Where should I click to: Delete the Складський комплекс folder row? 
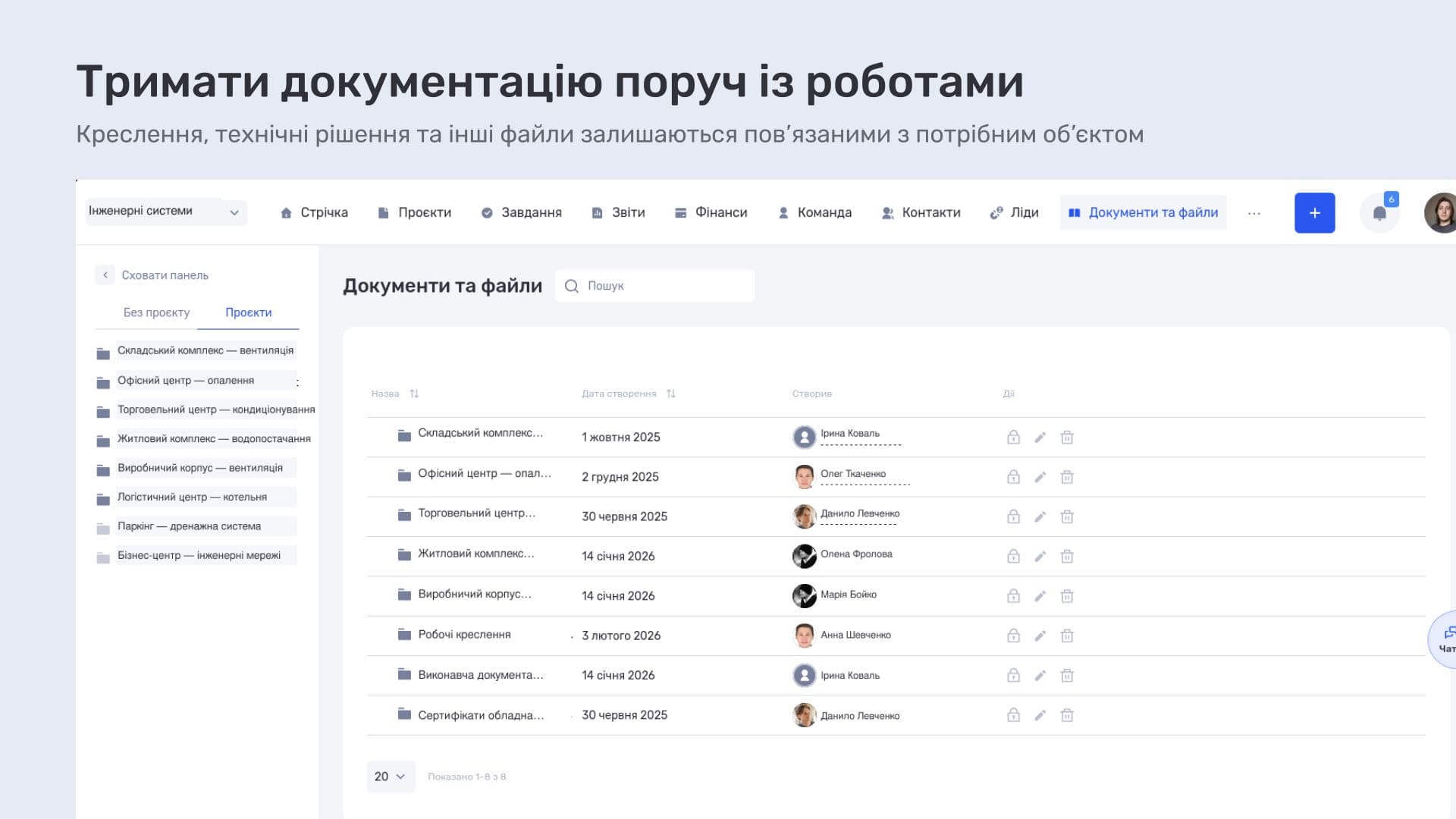tap(1067, 437)
